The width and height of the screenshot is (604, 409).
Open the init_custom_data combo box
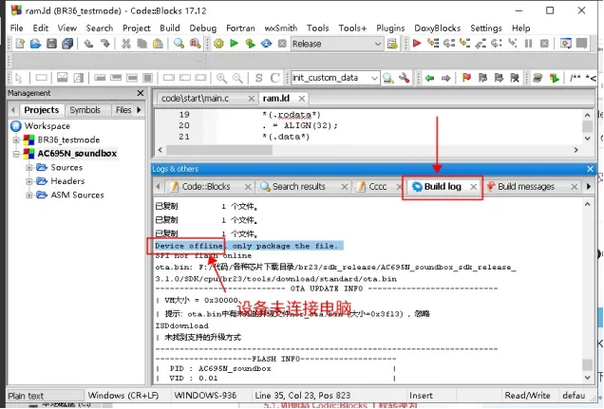335,78
